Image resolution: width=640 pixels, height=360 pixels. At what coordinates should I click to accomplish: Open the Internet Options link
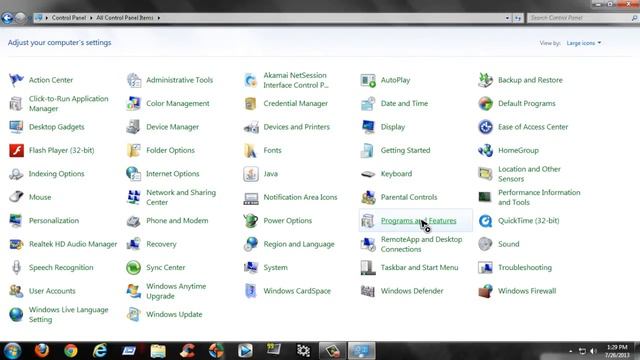click(x=173, y=174)
